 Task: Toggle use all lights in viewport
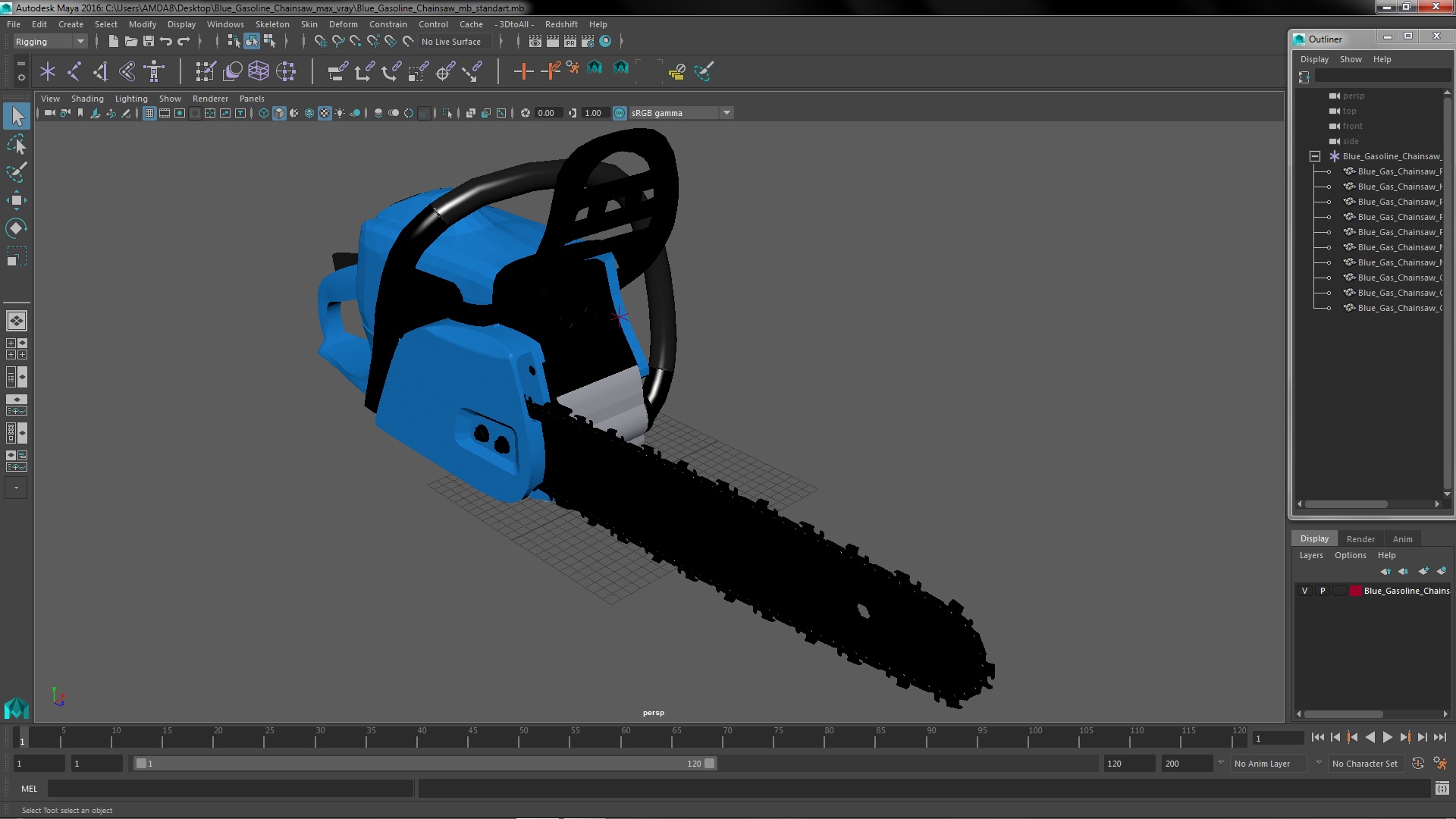tap(340, 113)
